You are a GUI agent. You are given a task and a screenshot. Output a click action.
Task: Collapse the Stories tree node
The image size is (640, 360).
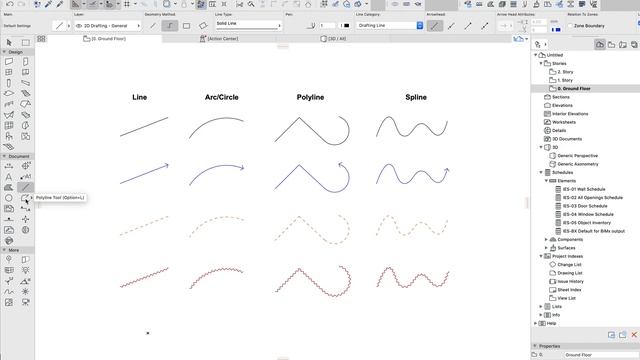[x=541, y=63]
